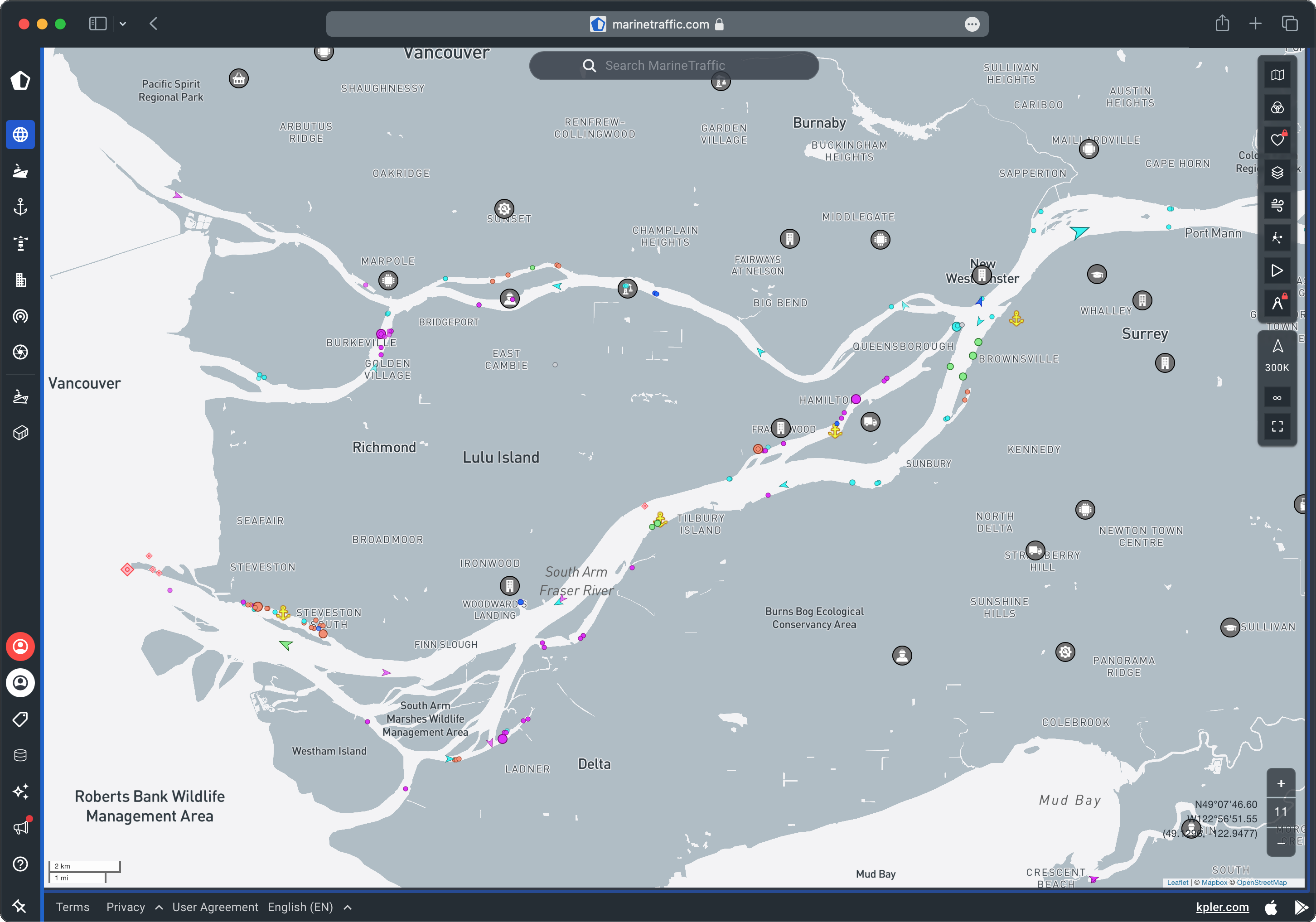Toggle the density maps layer stack

pos(1277,173)
